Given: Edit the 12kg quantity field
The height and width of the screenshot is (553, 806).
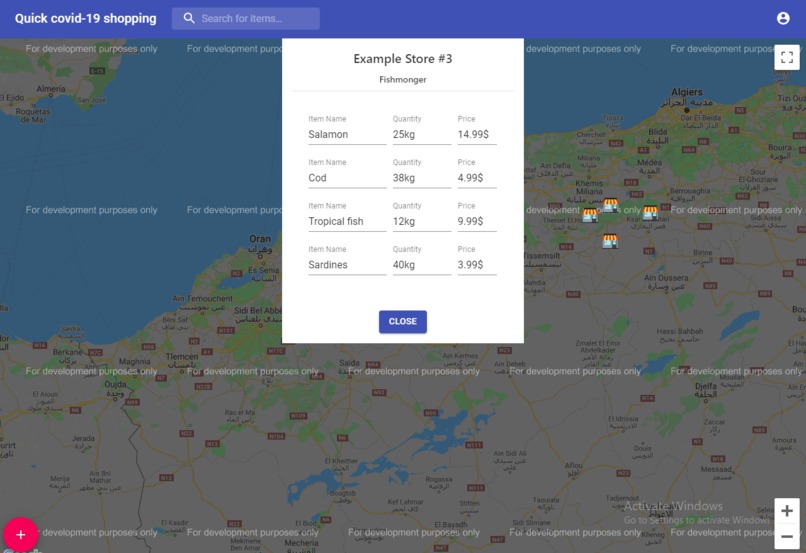Looking at the screenshot, I should (x=422, y=222).
